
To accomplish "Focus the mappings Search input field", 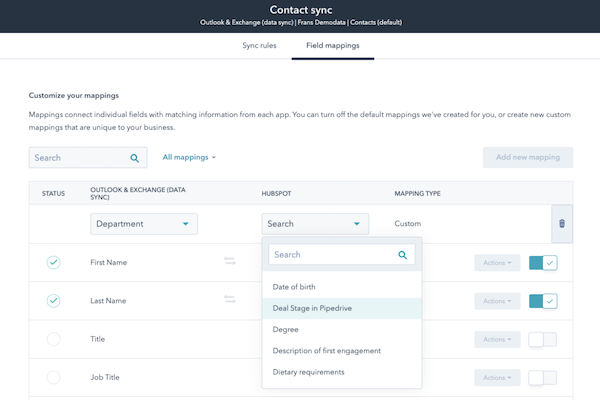I will pos(88,158).
